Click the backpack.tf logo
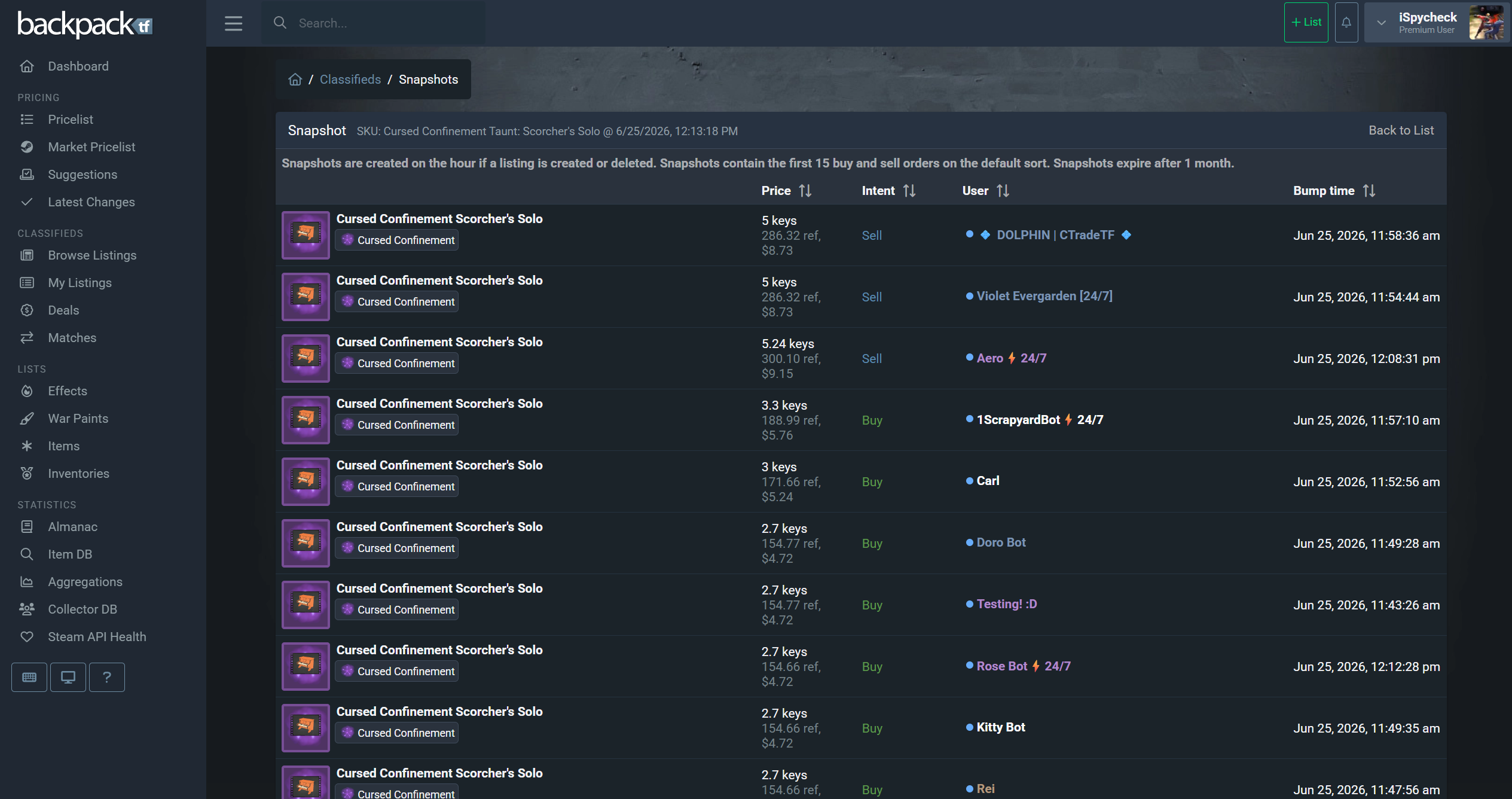The height and width of the screenshot is (799, 1512). coord(85,25)
